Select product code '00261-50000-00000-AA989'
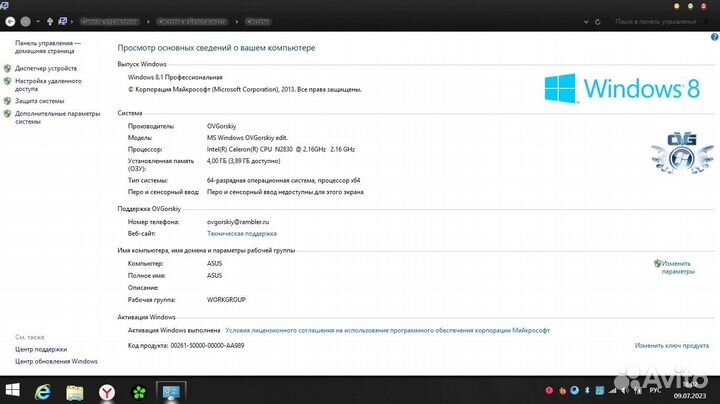Image resolution: width=720 pixels, height=404 pixels. click(x=207, y=346)
